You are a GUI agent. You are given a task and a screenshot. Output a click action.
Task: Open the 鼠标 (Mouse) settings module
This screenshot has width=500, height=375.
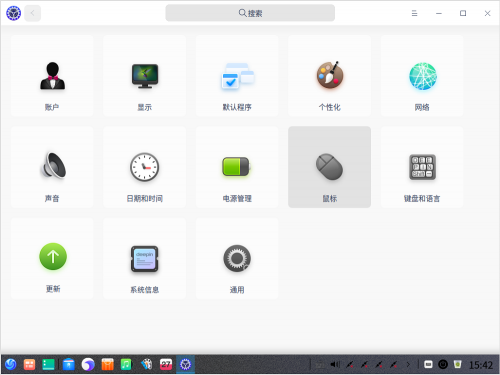[330, 167]
